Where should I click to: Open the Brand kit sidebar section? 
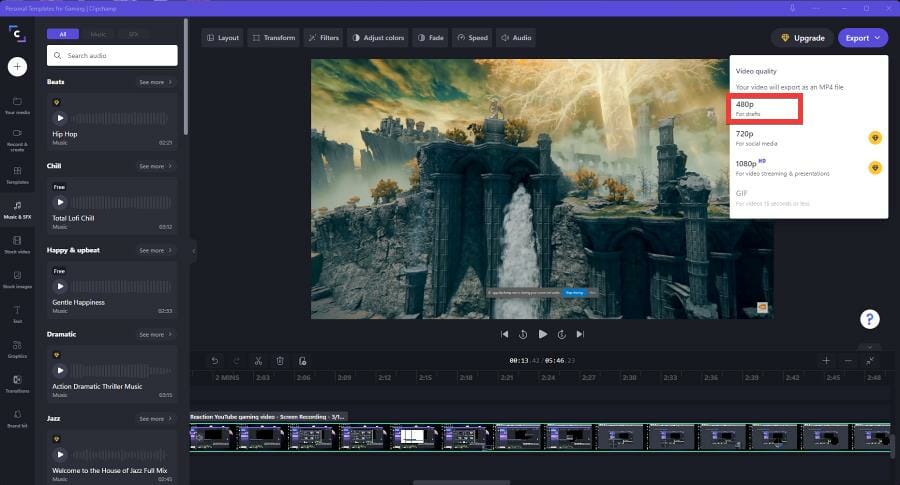(17, 418)
